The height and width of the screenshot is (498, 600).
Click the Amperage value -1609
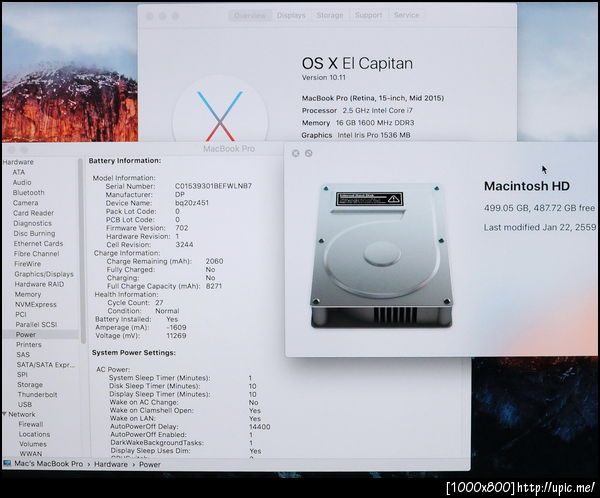click(176, 328)
